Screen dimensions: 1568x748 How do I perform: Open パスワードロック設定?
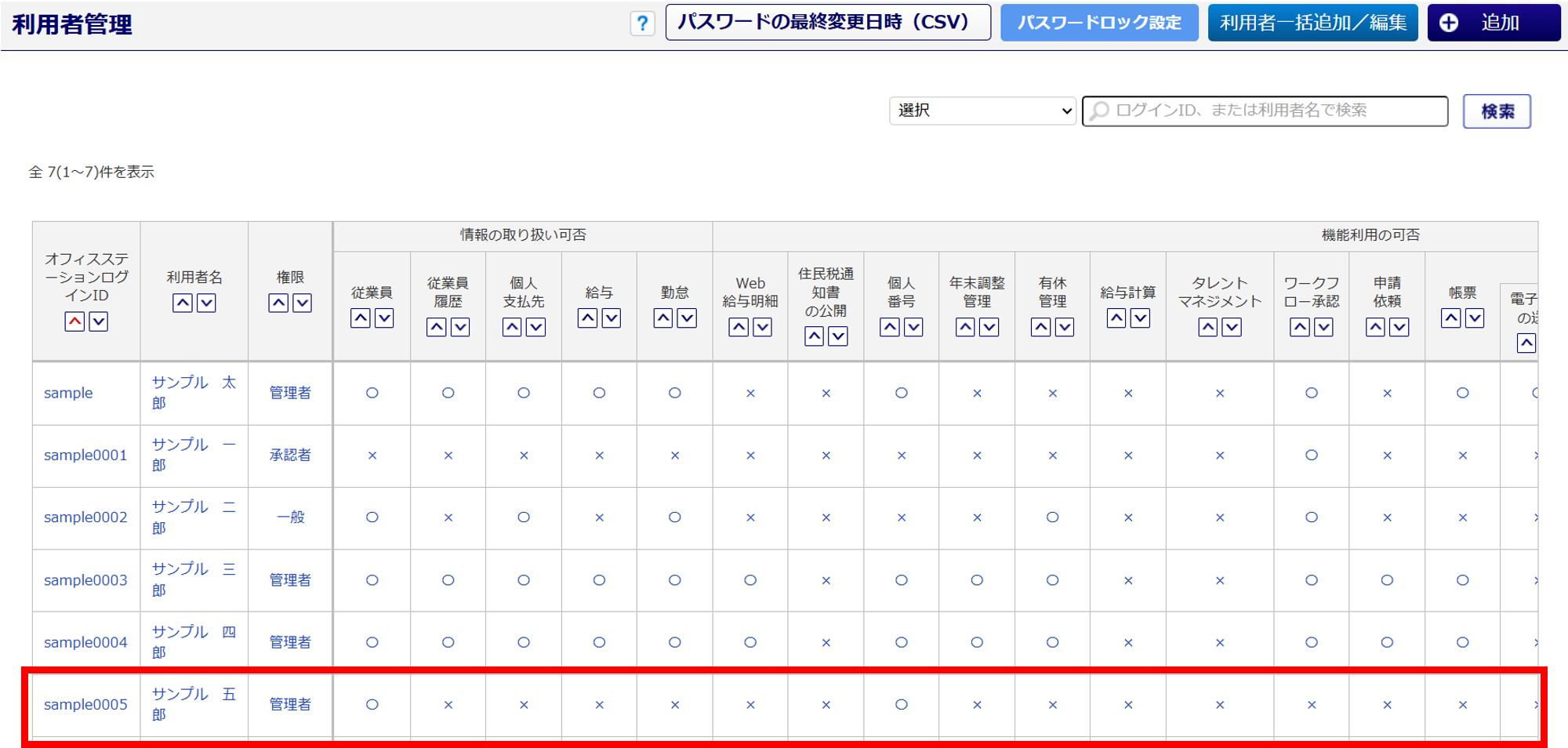(1099, 23)
